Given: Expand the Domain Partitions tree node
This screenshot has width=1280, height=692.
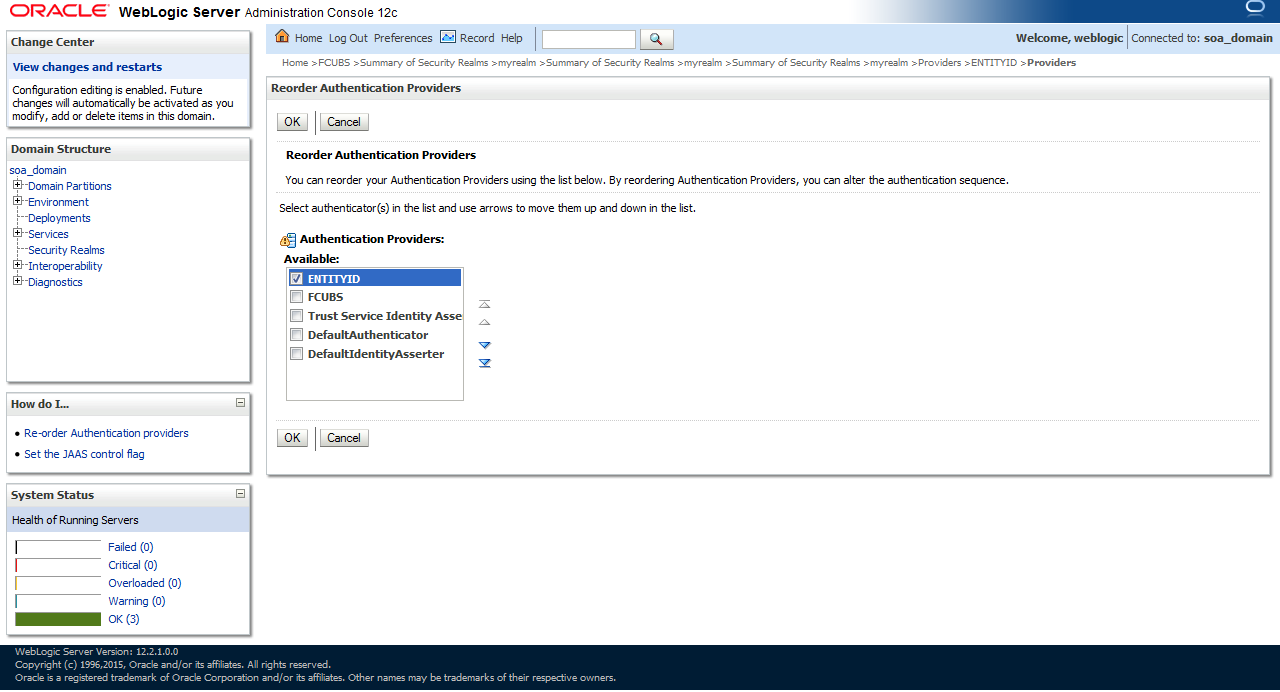Looking at the screenshot, I should [x=18, y=185].
